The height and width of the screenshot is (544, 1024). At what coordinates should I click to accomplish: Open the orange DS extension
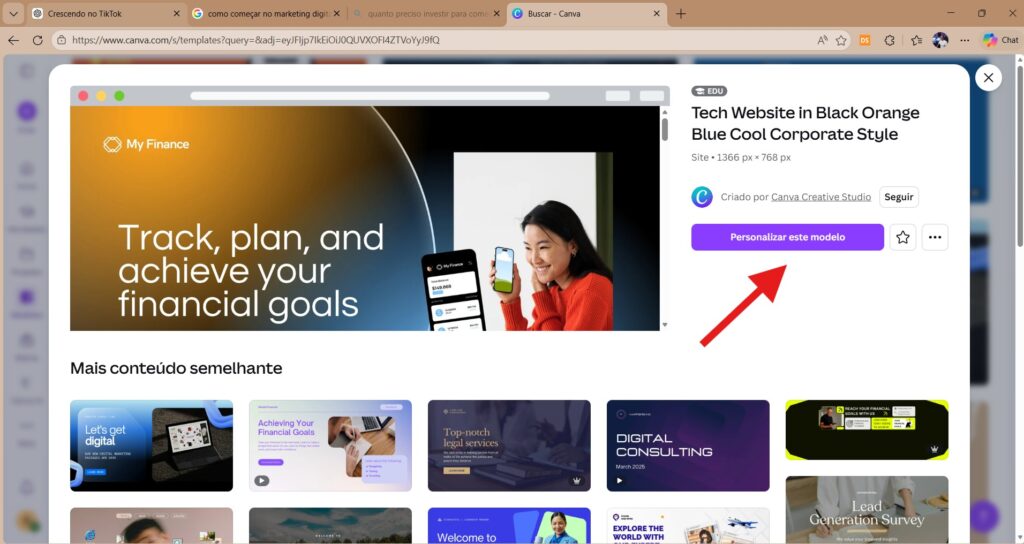pos(865,40)
